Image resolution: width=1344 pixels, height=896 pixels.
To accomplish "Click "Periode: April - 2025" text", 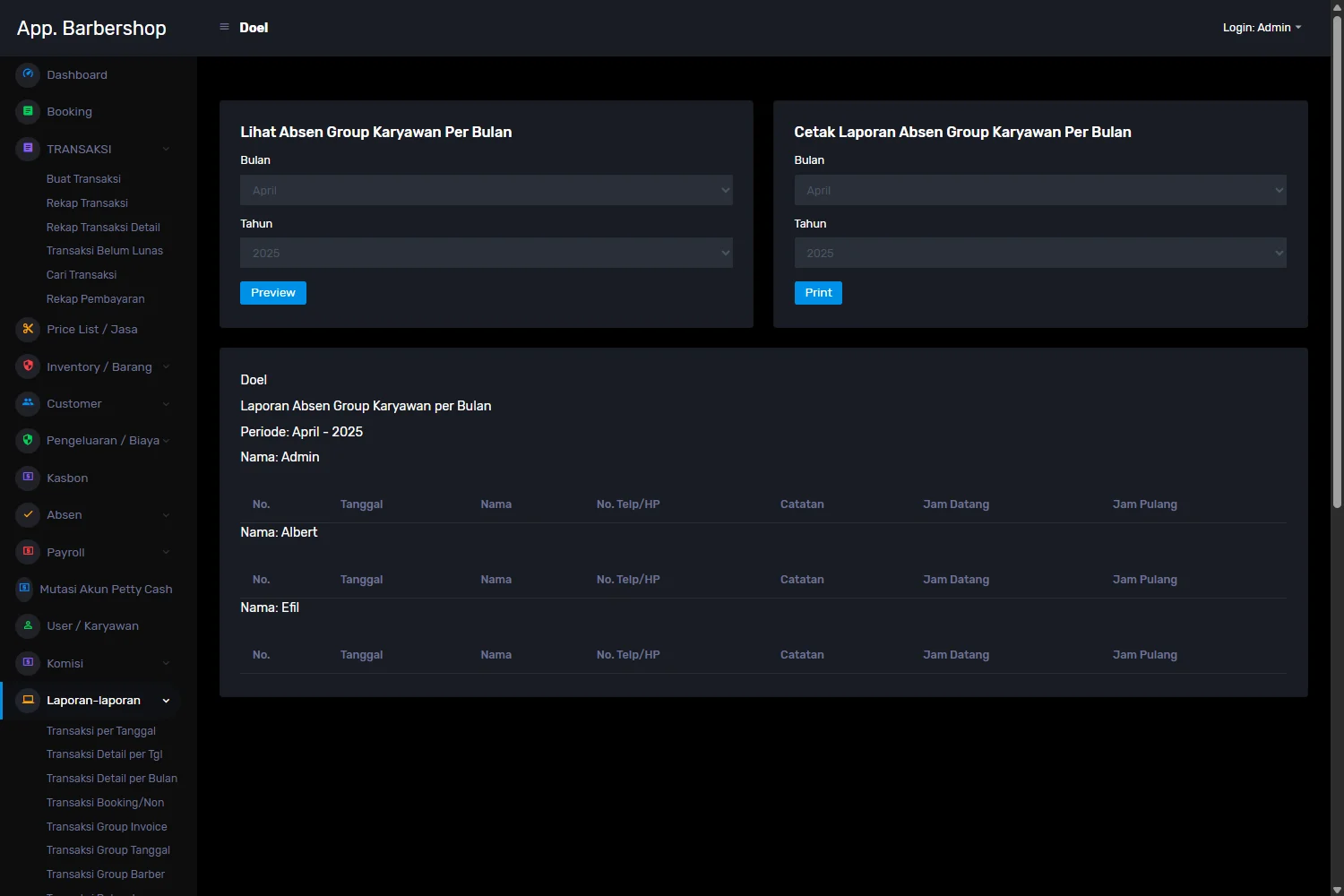I will 302,432.
